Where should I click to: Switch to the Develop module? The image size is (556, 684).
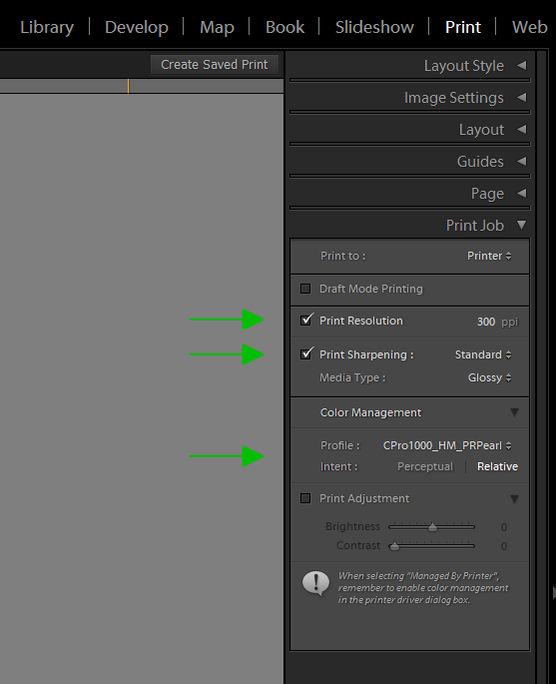tap(136, 27)
